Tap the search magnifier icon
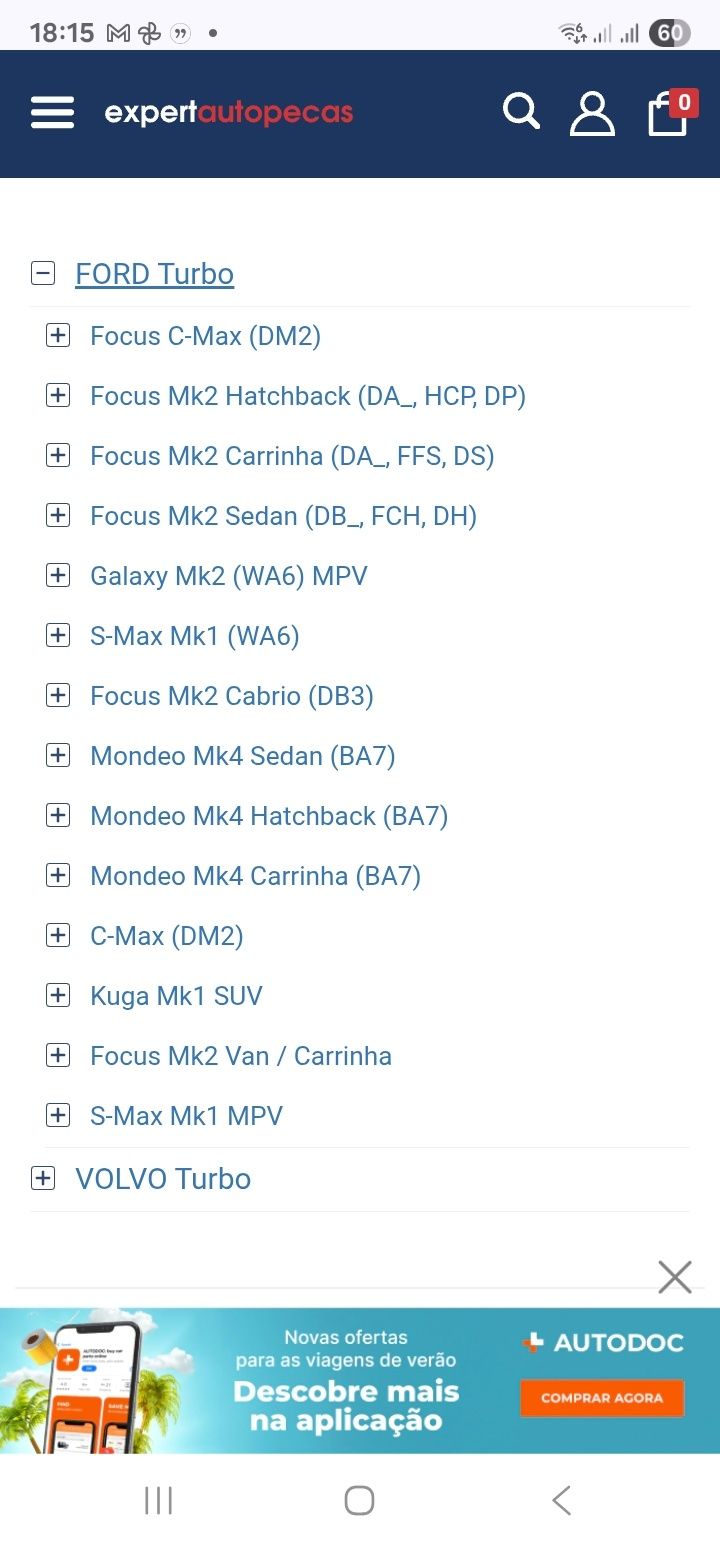Viewport: 720px width, 1544px height. click(x=521, y=111)
